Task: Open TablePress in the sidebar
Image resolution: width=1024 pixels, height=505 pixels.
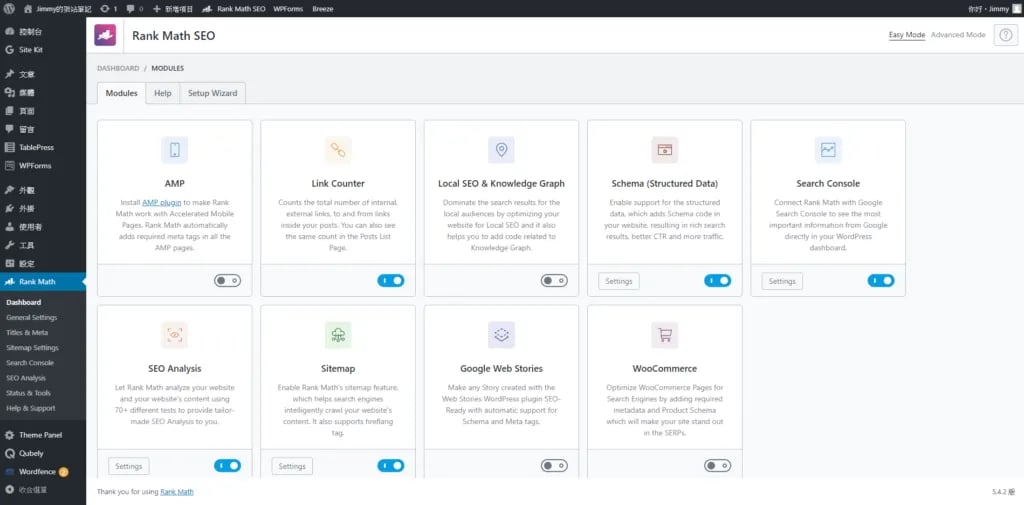Action: point(42,148)
